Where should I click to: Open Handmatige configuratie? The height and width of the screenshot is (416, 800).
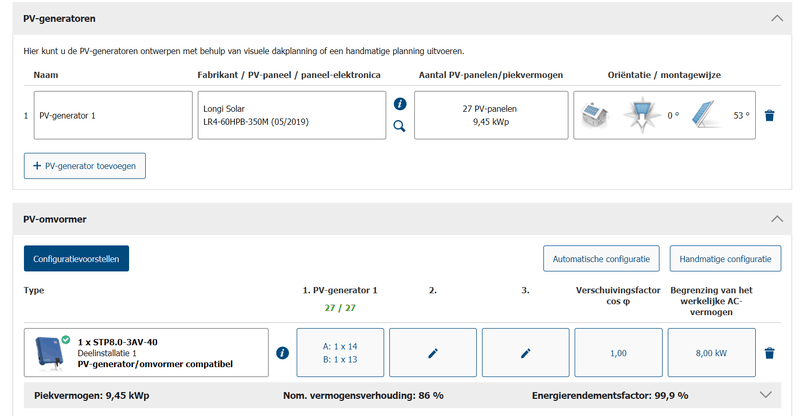click(x=725, y=259)
